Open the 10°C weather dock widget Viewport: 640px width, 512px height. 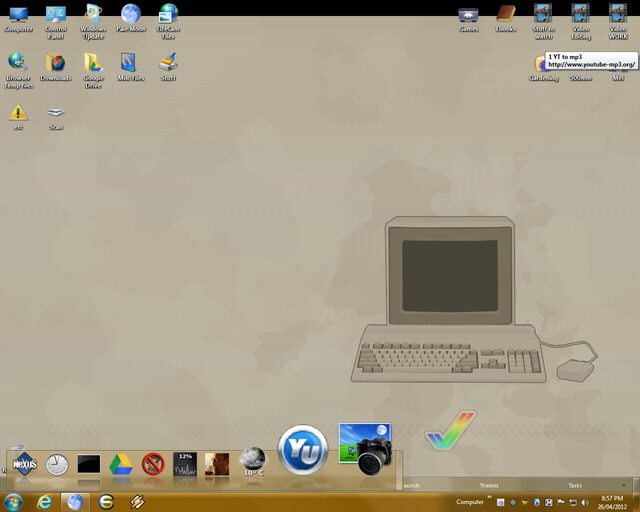pos(253,461)
